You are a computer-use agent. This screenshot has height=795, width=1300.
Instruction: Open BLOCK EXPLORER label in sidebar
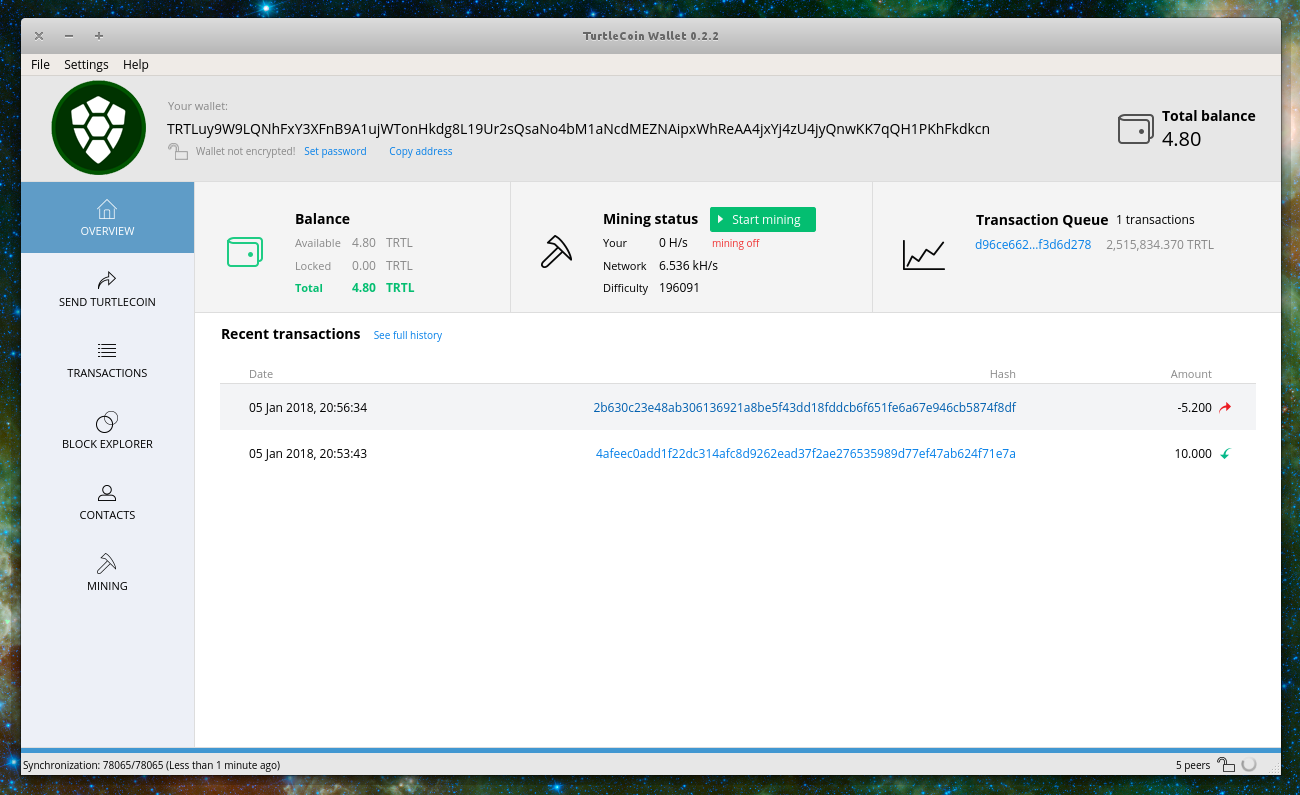107,444
